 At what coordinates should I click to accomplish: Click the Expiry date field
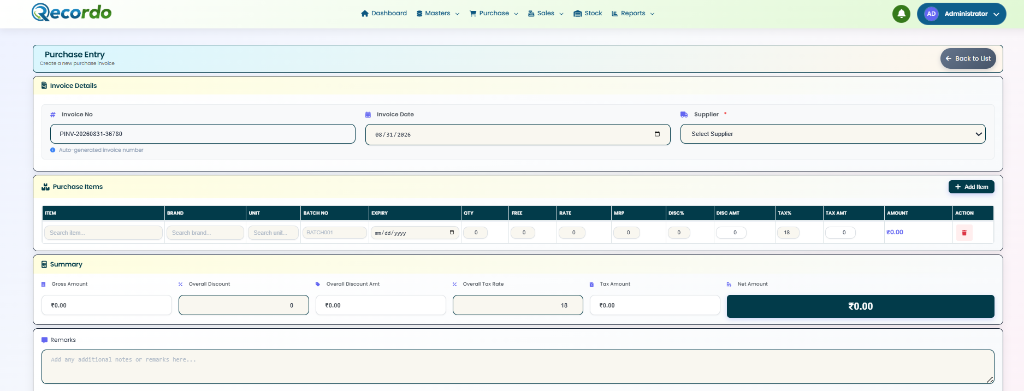point(415,232)
